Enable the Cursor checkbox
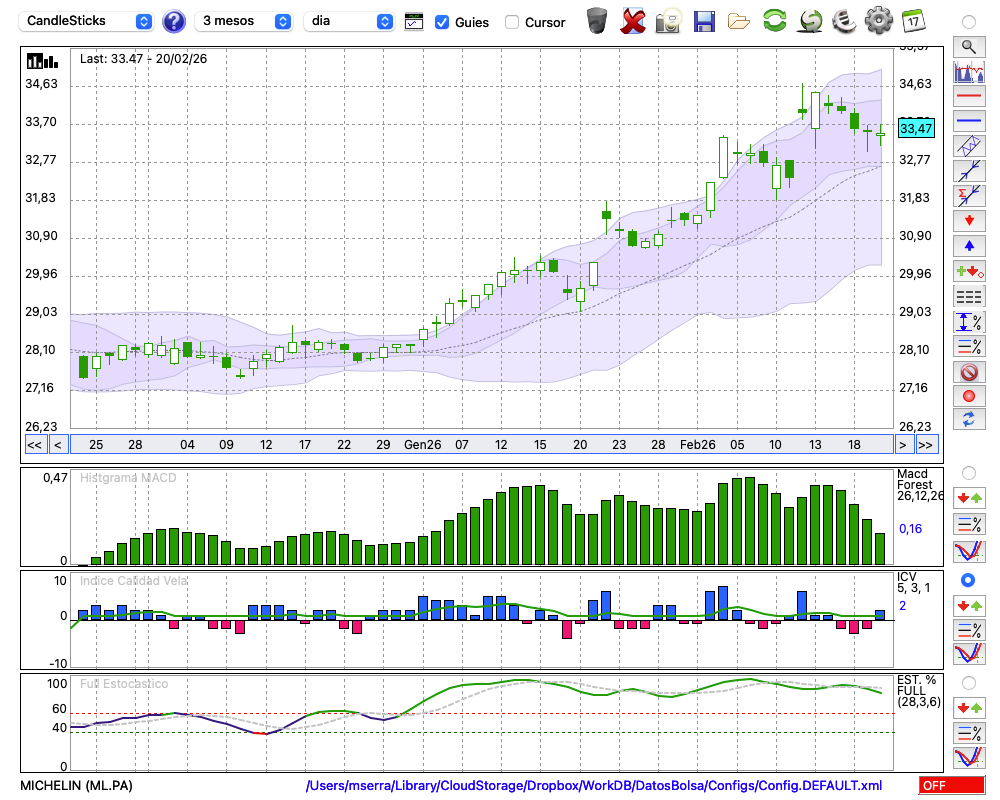Screen dimensions: 1000x800 512,22
